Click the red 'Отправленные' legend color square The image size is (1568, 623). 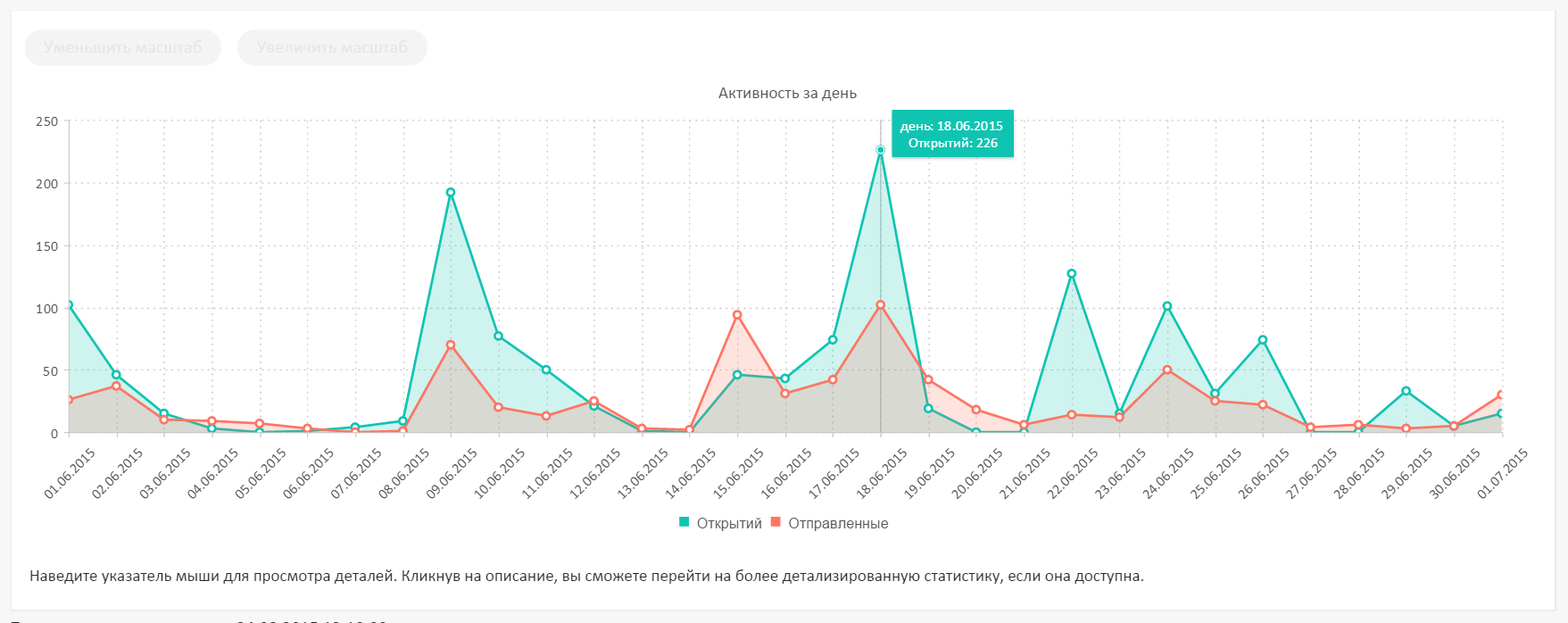click(776, 523)
